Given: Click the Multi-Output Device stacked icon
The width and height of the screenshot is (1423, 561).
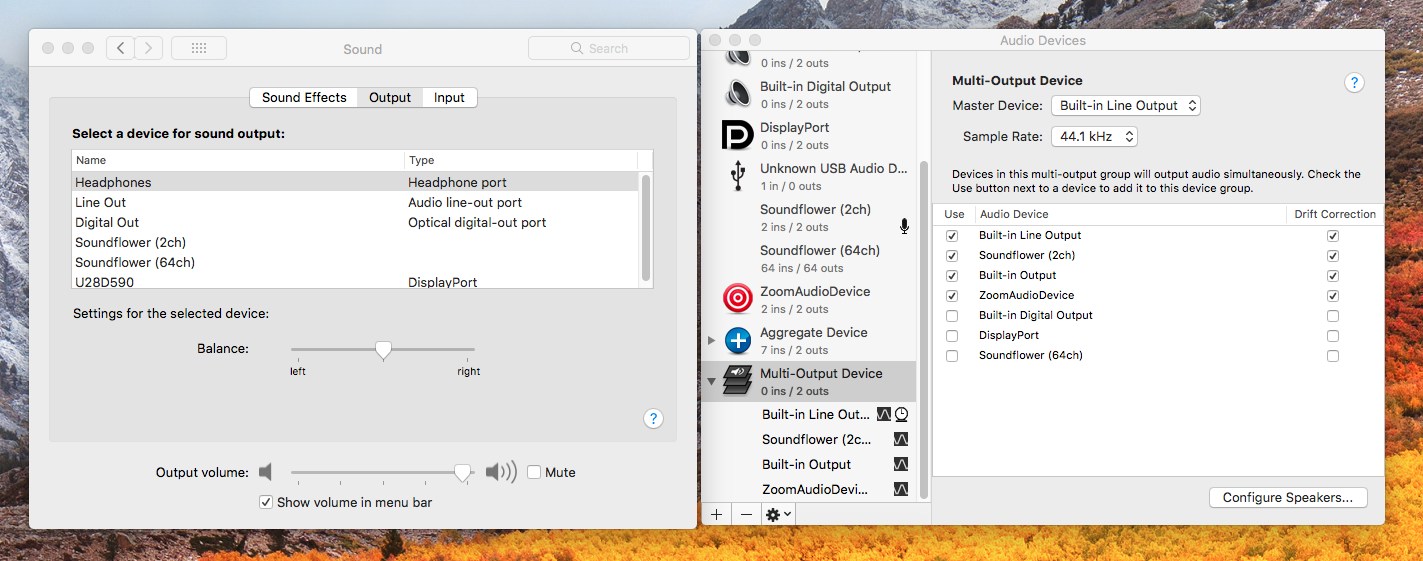Looking at the screenshot, I should [x=738, y=381].
